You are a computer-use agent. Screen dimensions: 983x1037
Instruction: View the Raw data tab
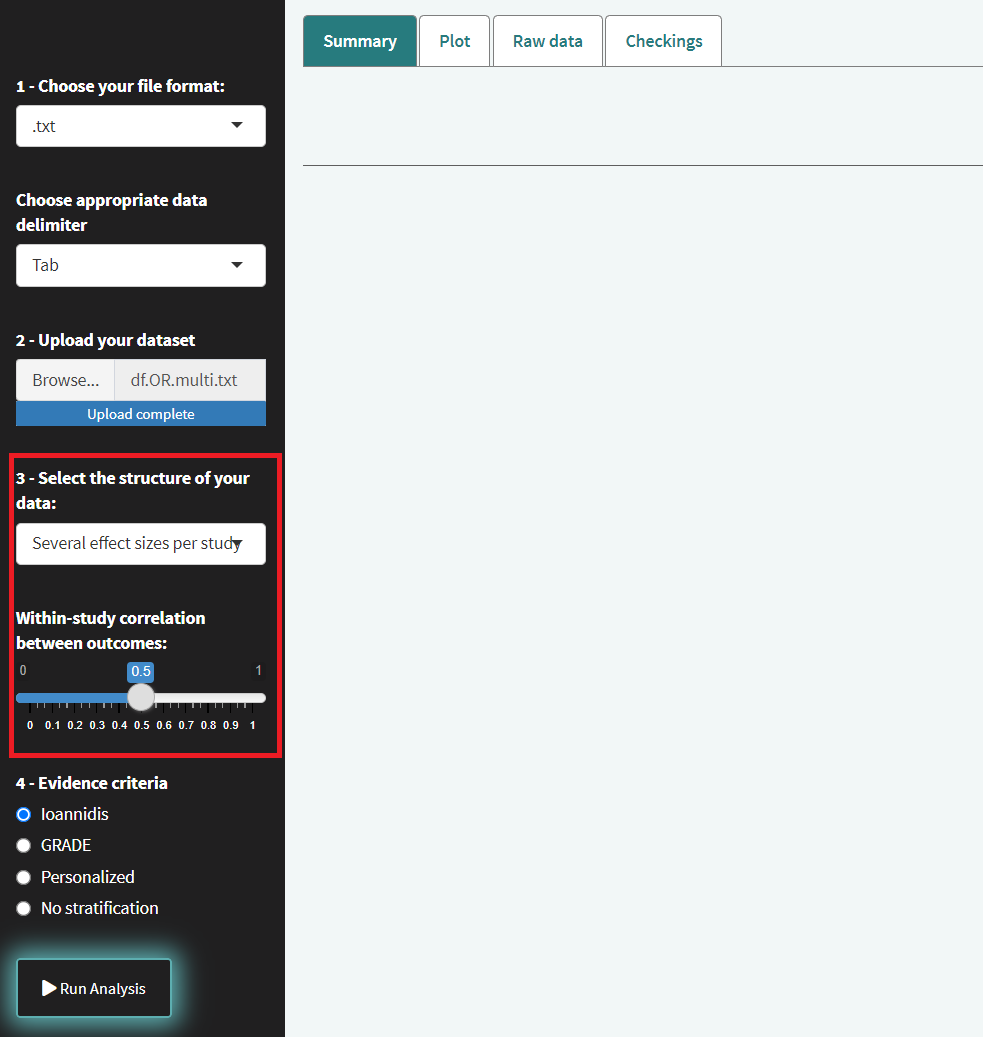coord(547,41)
